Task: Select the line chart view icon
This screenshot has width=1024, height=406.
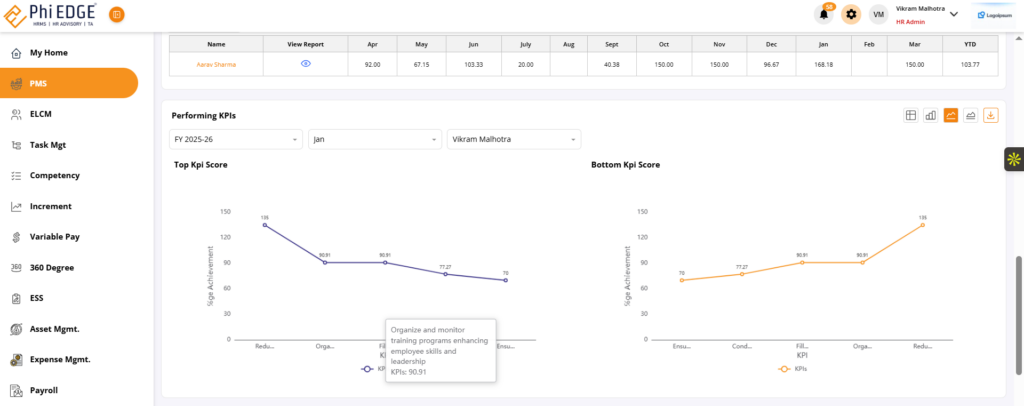Action: [951, 115]
